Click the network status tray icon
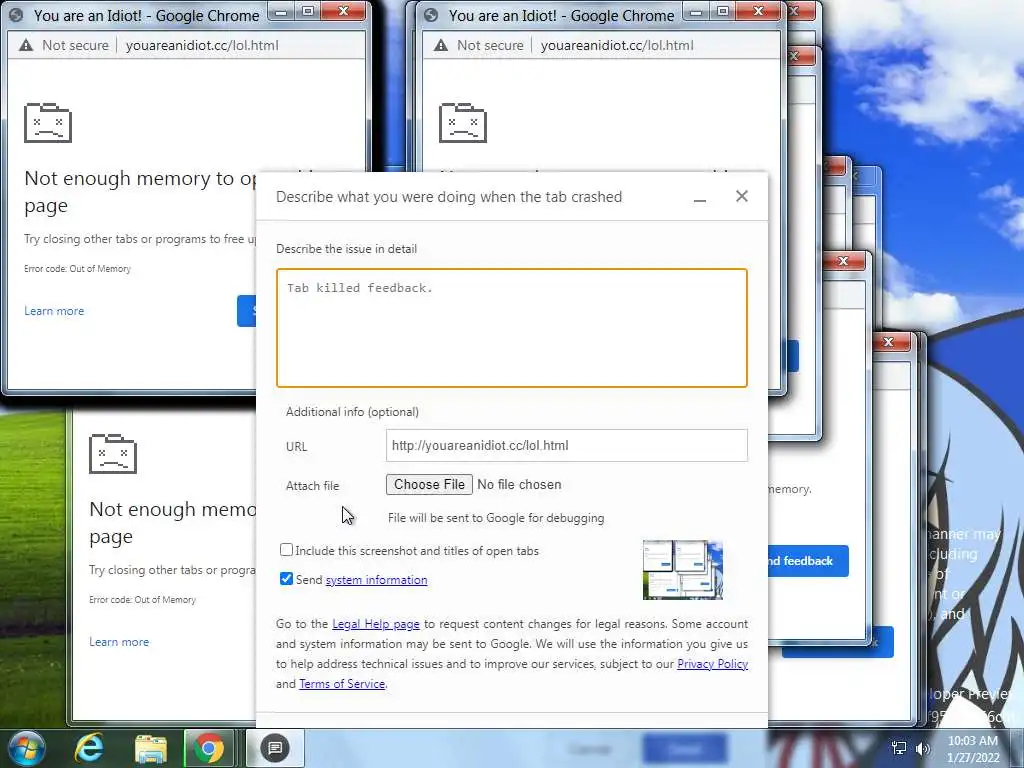Image resolution: width=1024 pixels, height=768 pixels. click(899, 748)
